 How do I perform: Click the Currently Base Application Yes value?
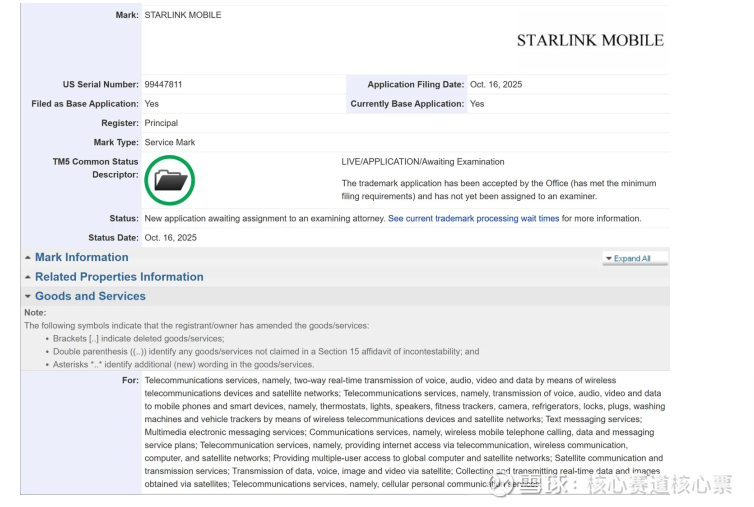[x=477, y=104]
